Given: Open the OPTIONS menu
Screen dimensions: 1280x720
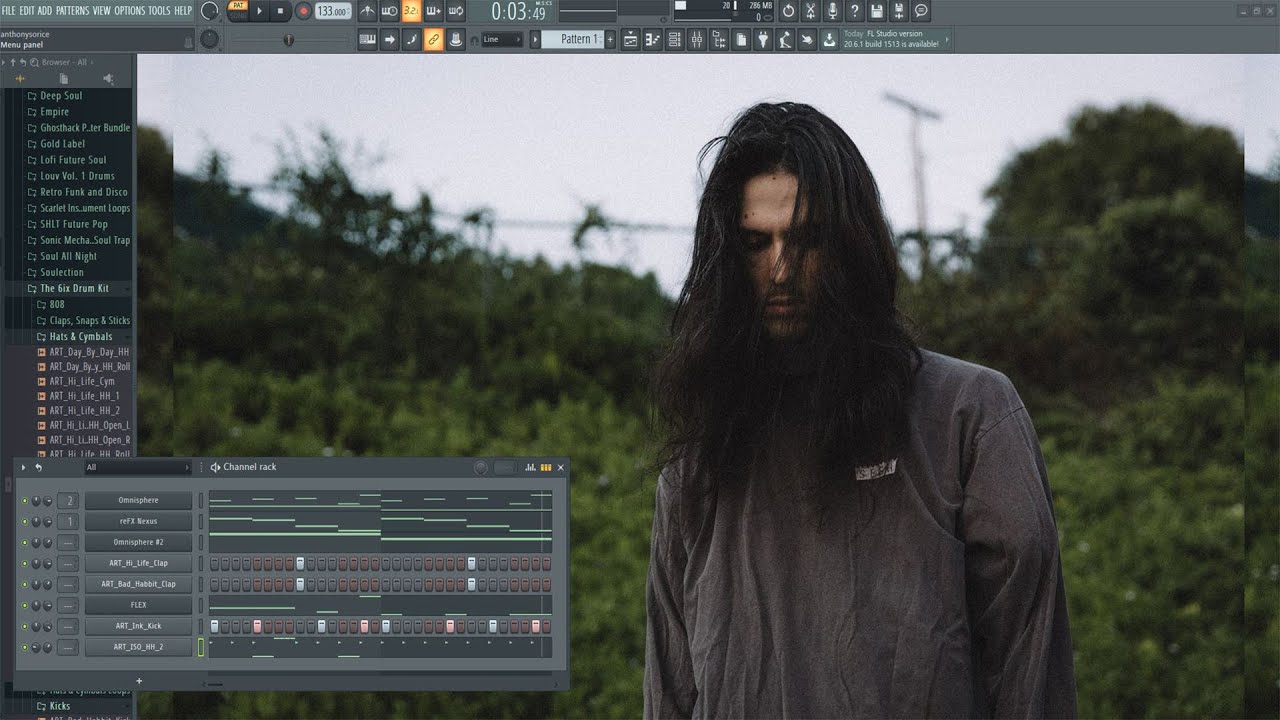Looking at the screenshot, I should tap(129, 10).
